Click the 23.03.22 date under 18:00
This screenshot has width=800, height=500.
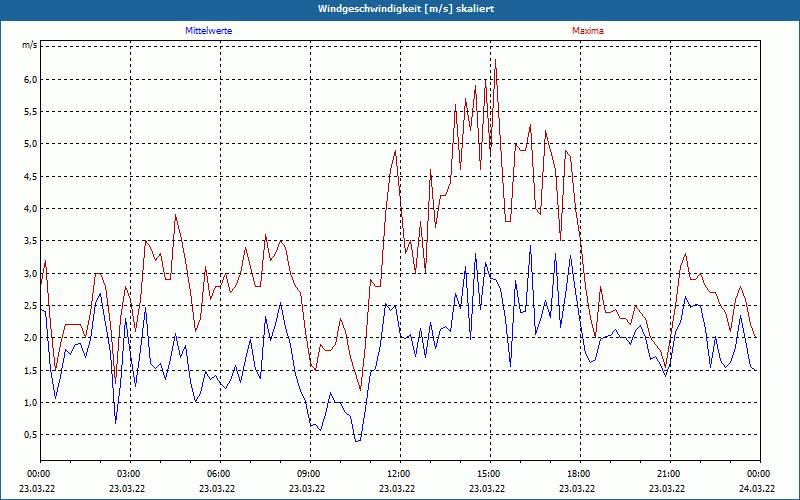pyautogui.click(x=577, y=489)
